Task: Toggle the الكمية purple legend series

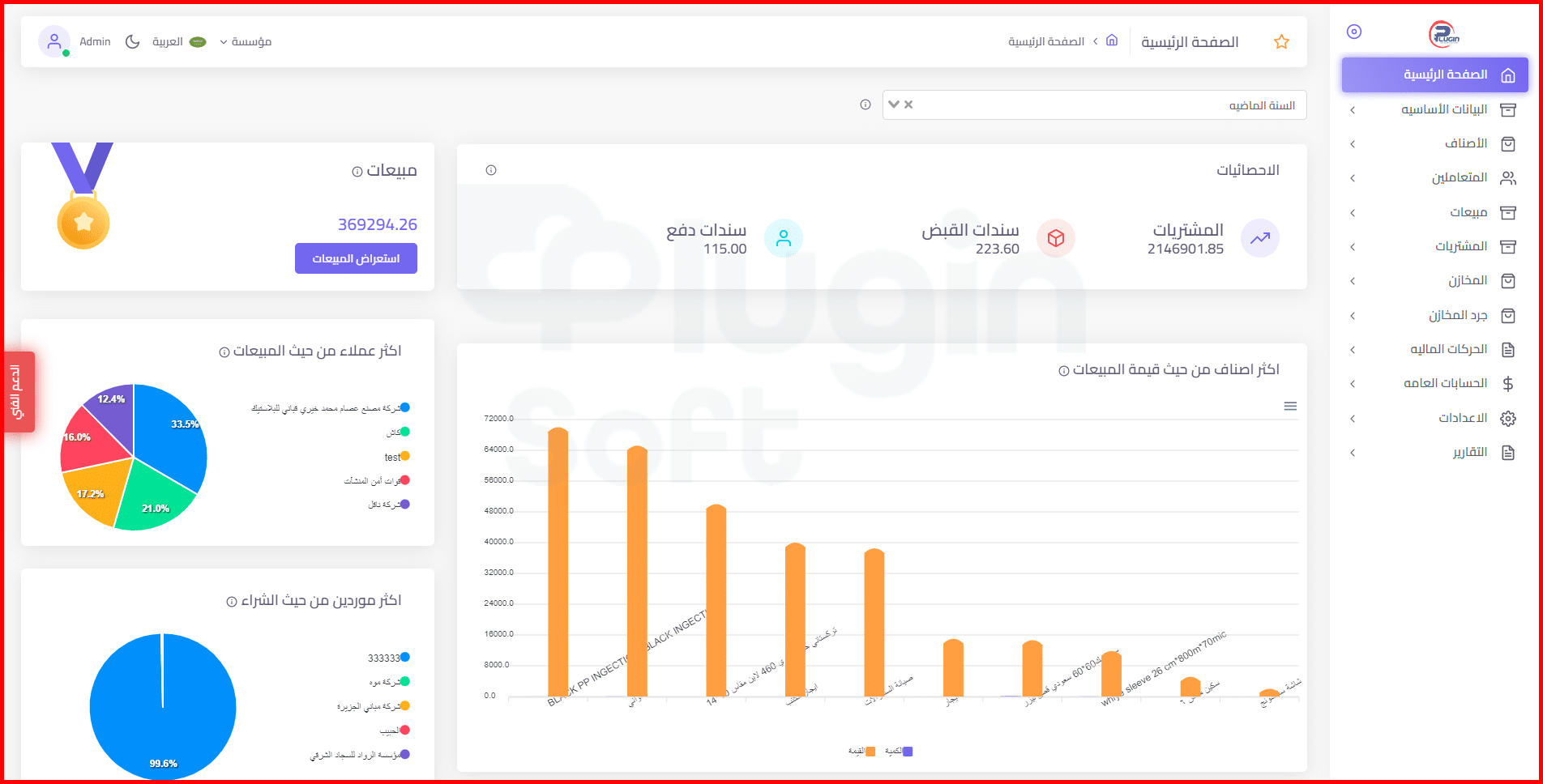Action: [x=899, y=752]
